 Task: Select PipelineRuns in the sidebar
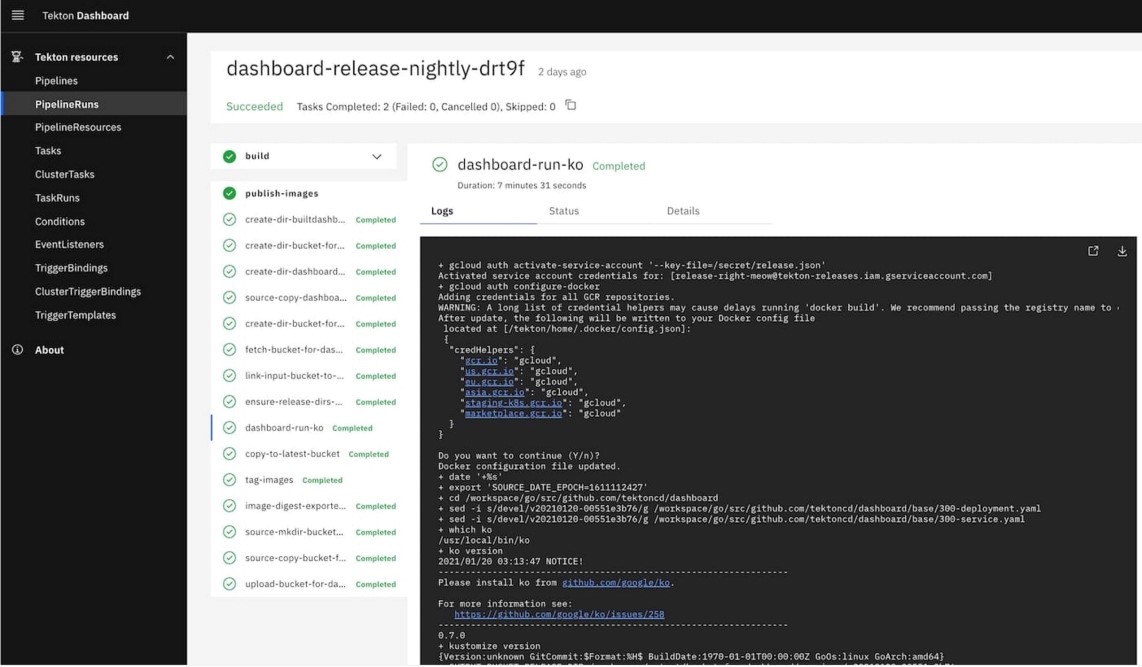click(93, 104)
